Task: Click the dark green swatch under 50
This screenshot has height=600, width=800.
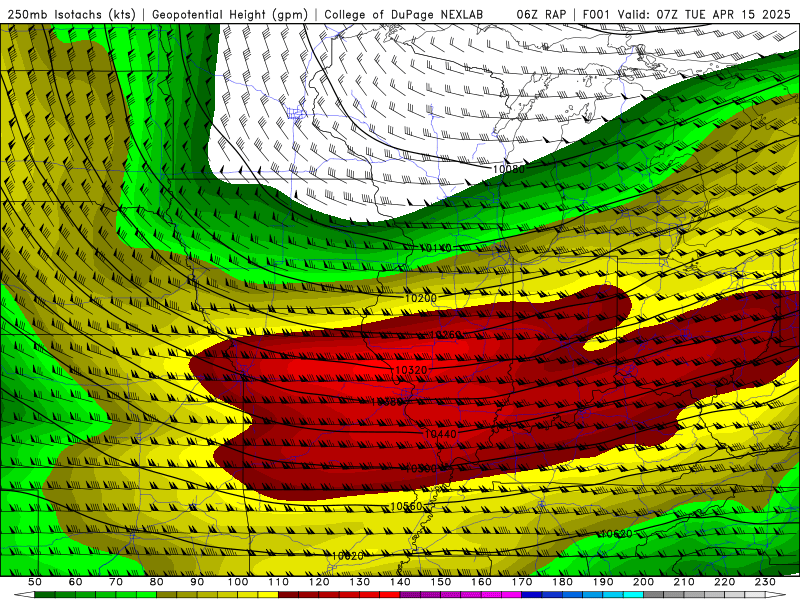Action: pyautogui.click(x=45, y=595)
